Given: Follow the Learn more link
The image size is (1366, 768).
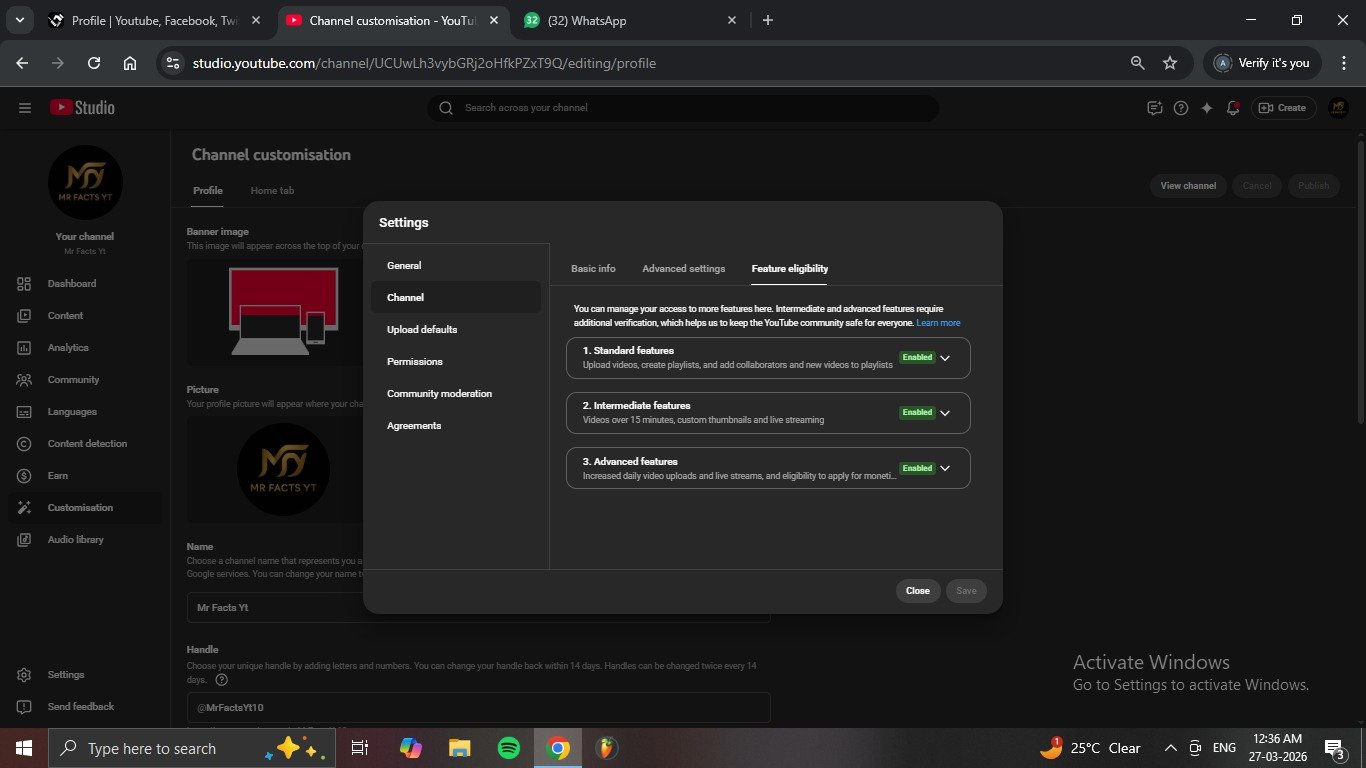Looking at the screenshot, I should point(938,323).
